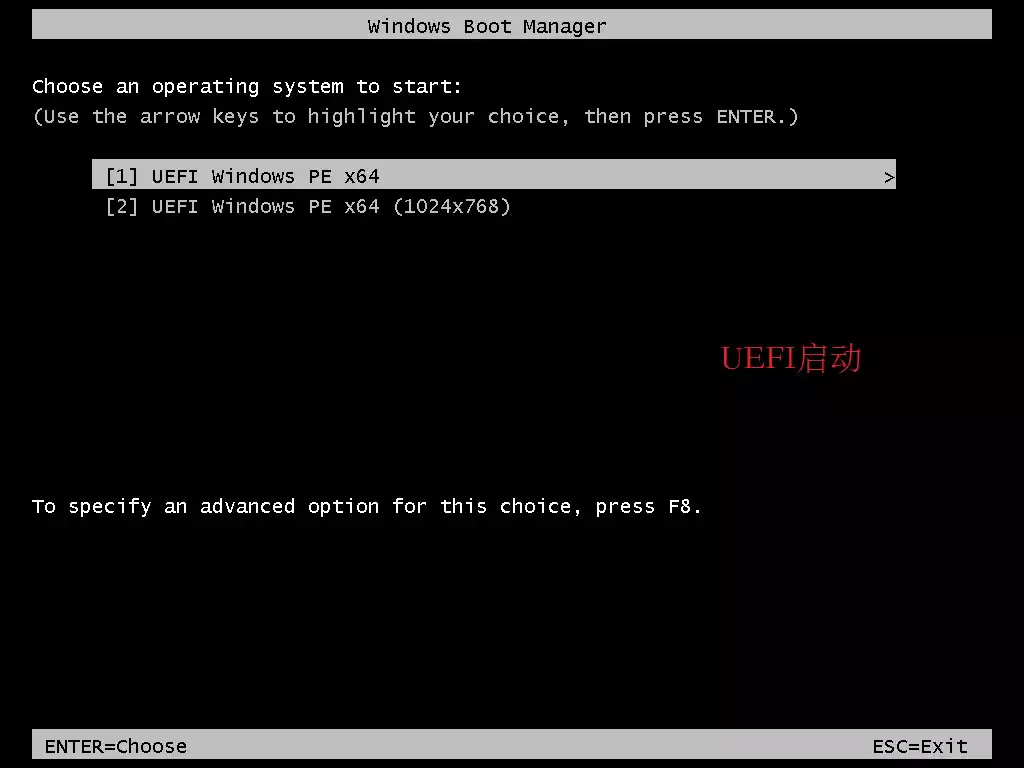Click the Windows Boot Manager title bar

512,25
